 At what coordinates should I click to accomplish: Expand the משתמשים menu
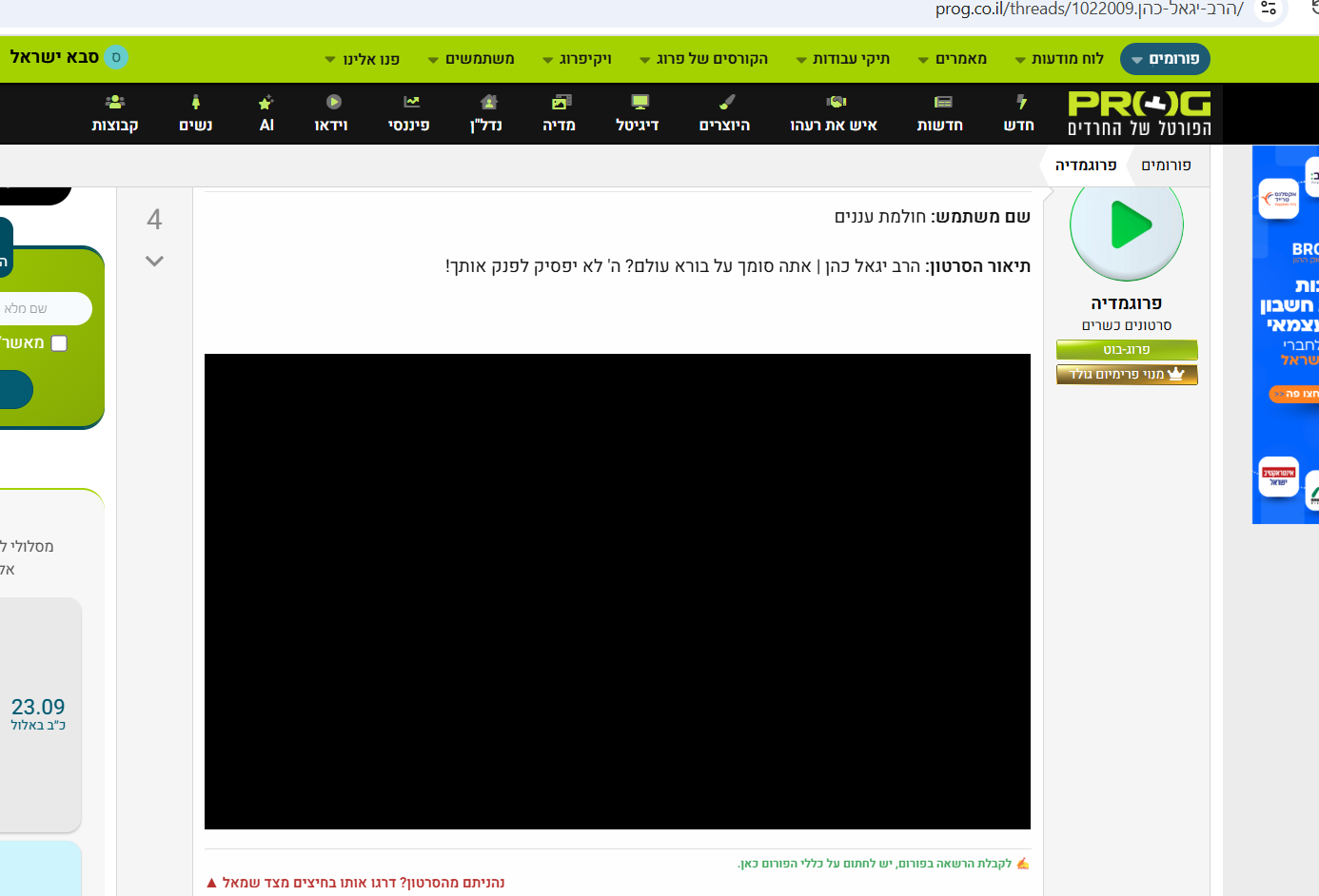(471, 59)
